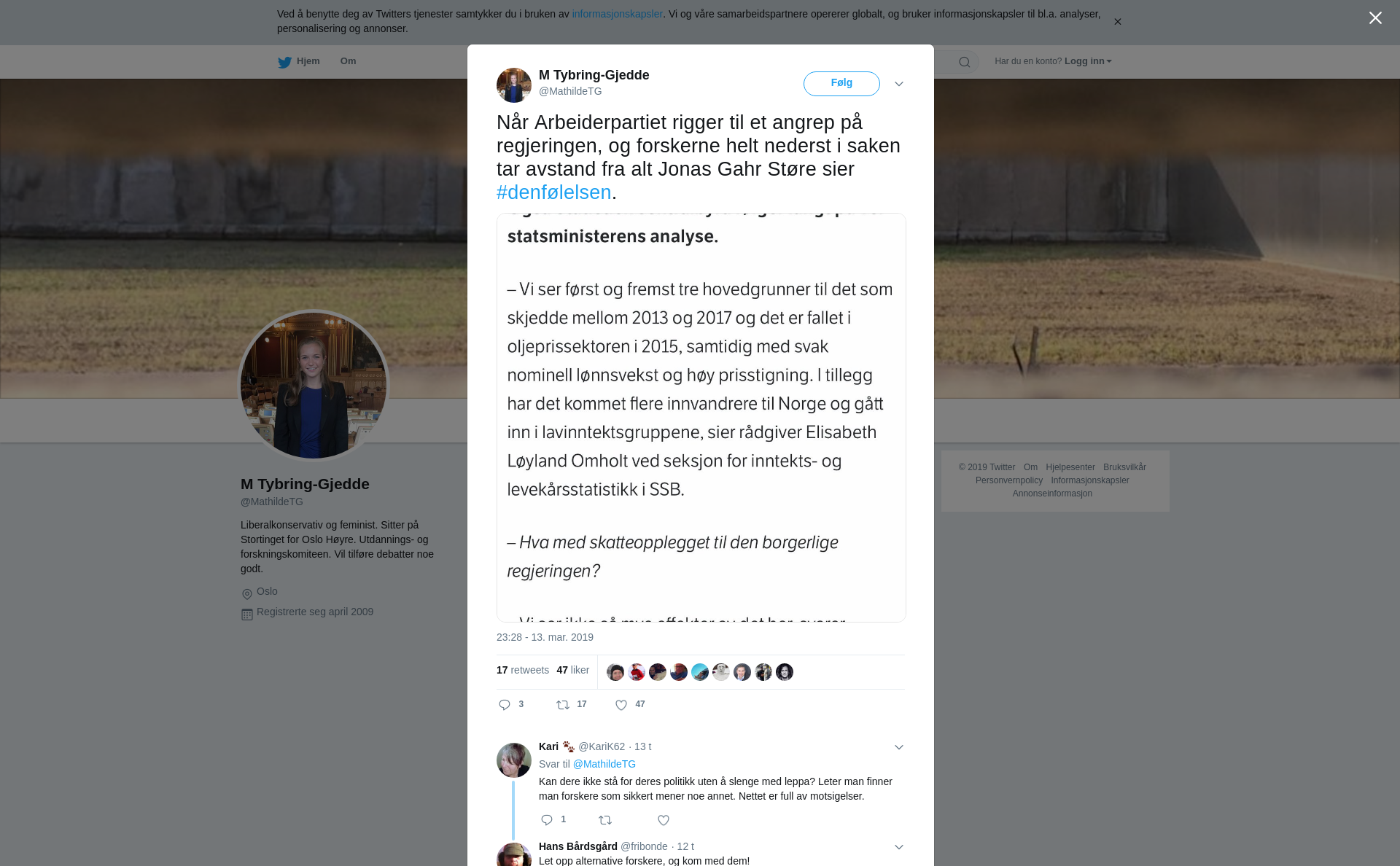
Task: Open the Om menu item
Action: (x=348, y=61)
